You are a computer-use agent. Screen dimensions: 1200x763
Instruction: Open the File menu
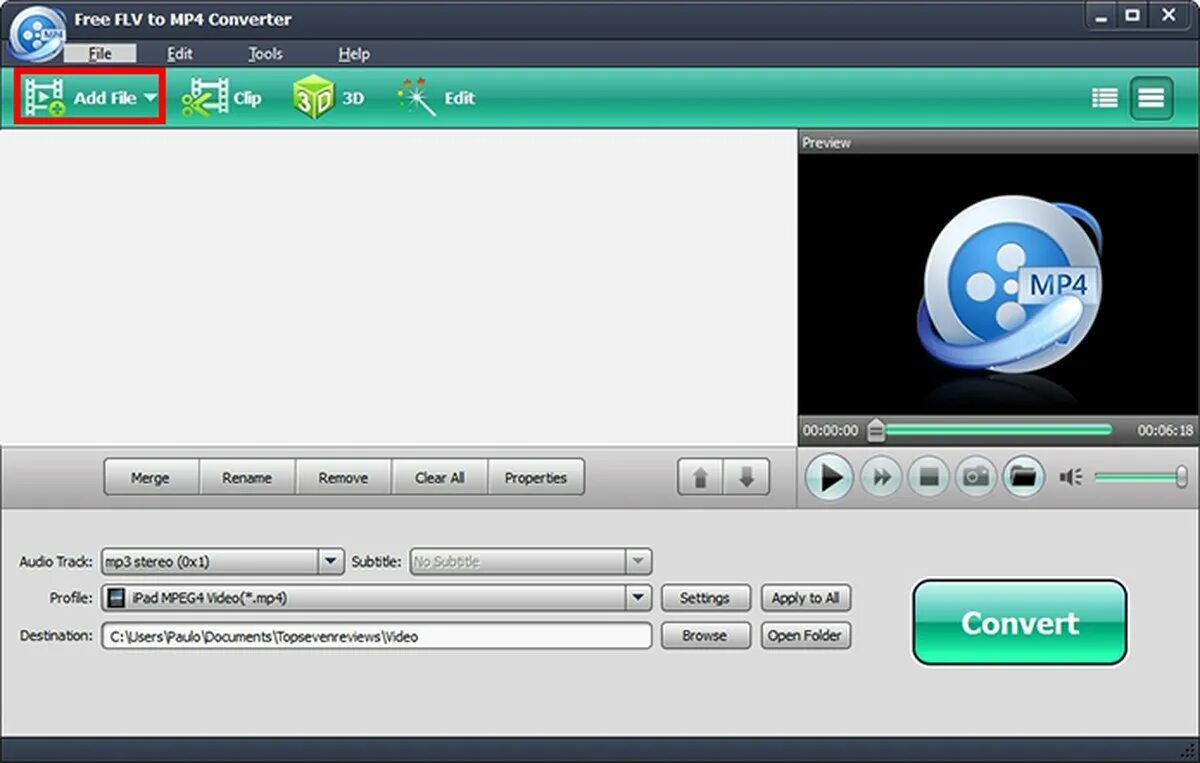[100, 54]
